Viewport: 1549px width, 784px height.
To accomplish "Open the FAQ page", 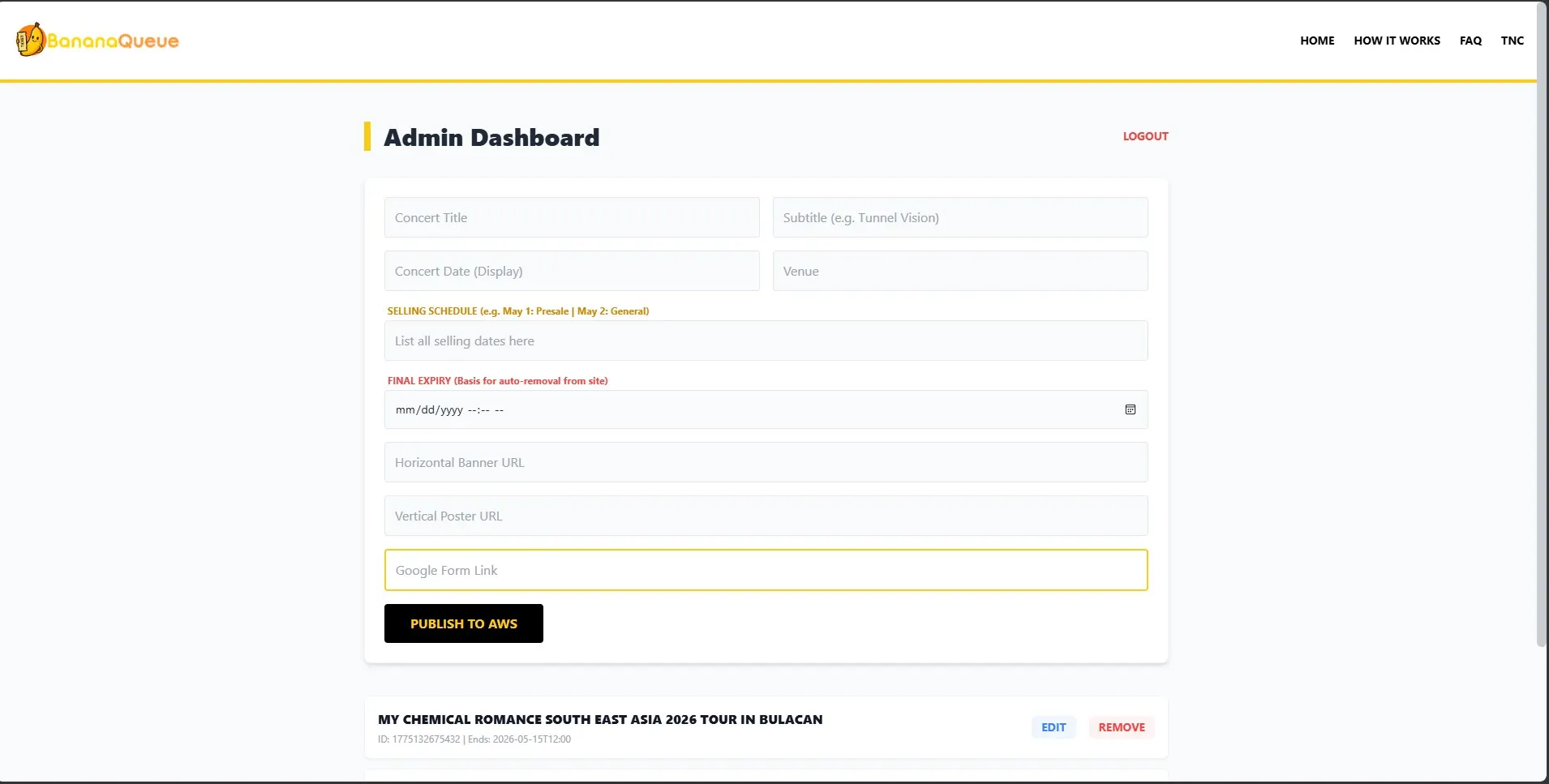I will pyautogui.click(x=1470, y=41).
